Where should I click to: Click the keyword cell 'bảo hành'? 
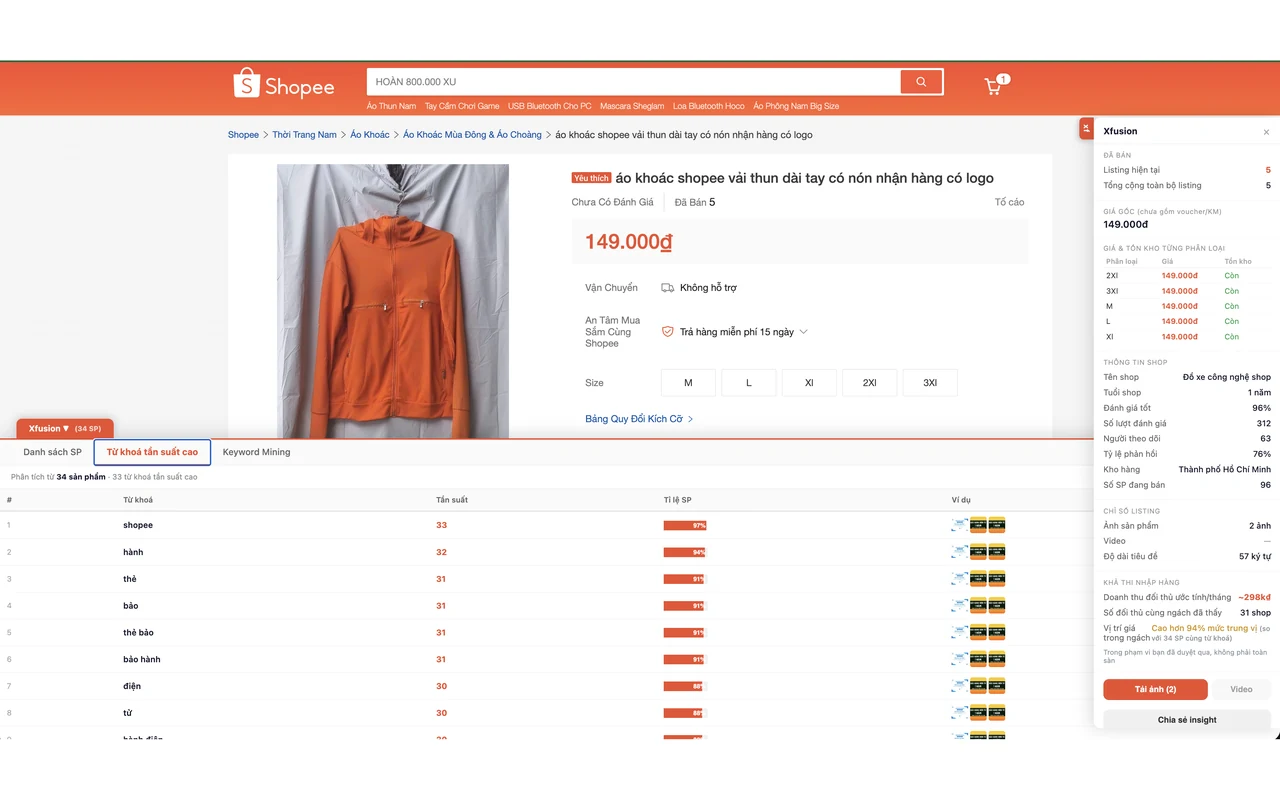(x=141, y=660)
